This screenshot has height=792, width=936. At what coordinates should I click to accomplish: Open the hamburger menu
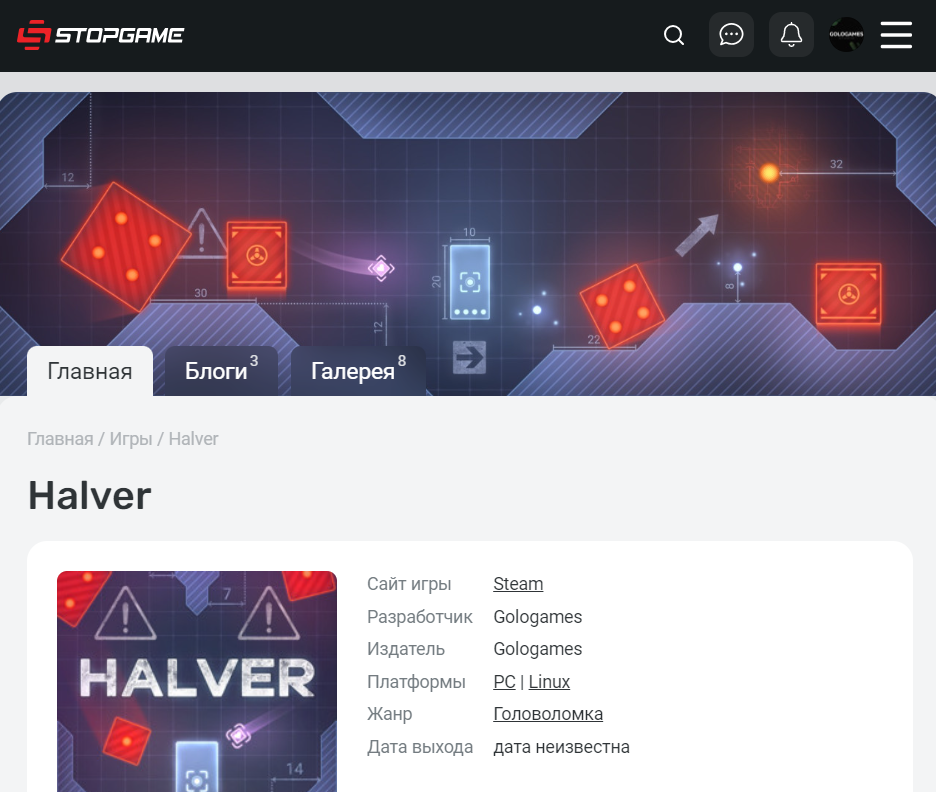[x=896, y=35]
